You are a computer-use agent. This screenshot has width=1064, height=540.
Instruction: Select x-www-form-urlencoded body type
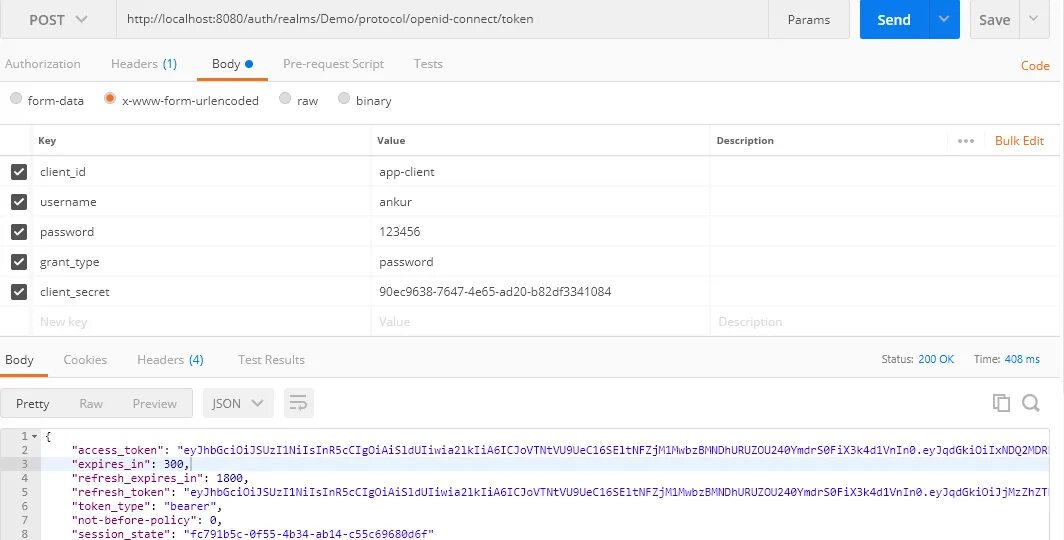(110, 99)
